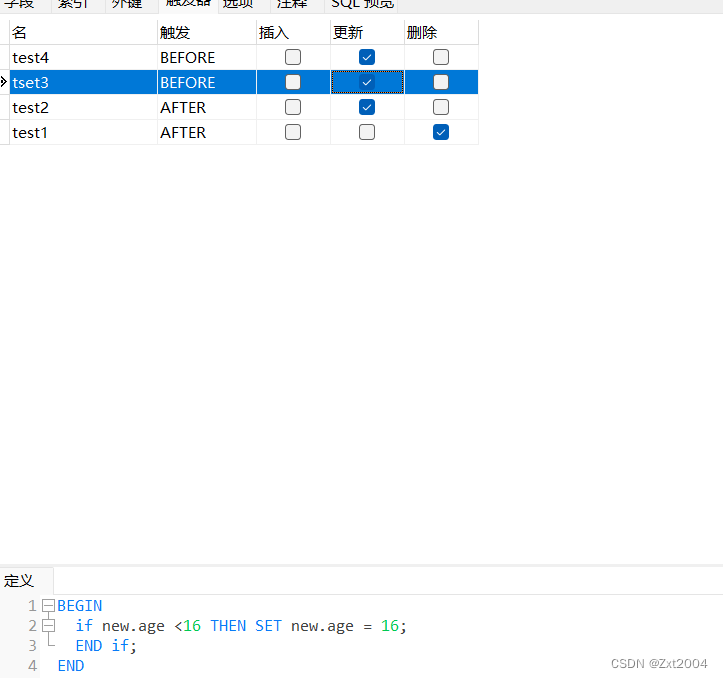Click the 删除 column header

tap(441, 32)
